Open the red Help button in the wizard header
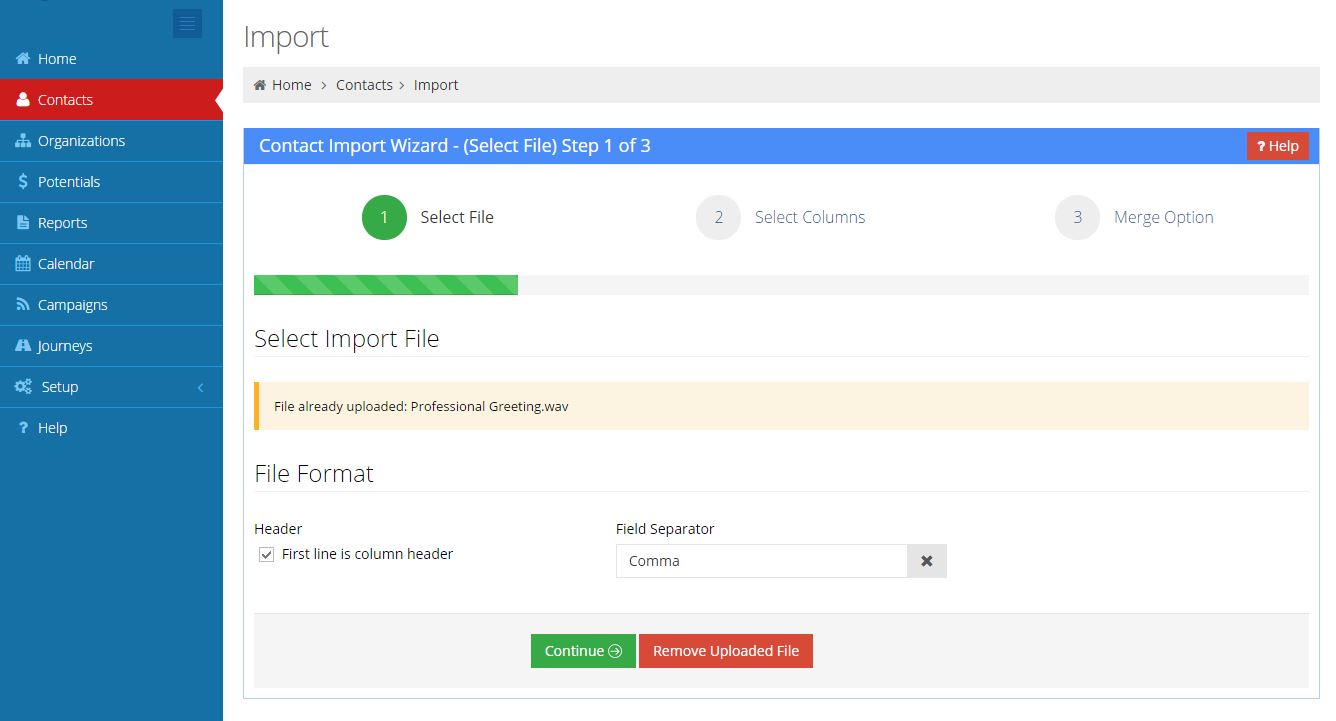1336x721 pixels. pyautogui.click(x=1277, y=145)
